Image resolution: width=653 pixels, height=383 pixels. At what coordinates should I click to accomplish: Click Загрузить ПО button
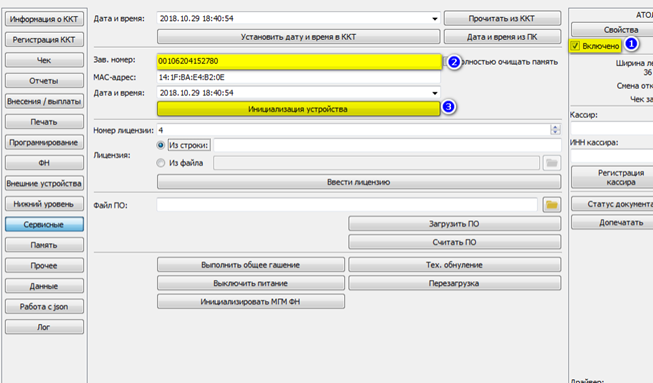click(x=454, y=224)
